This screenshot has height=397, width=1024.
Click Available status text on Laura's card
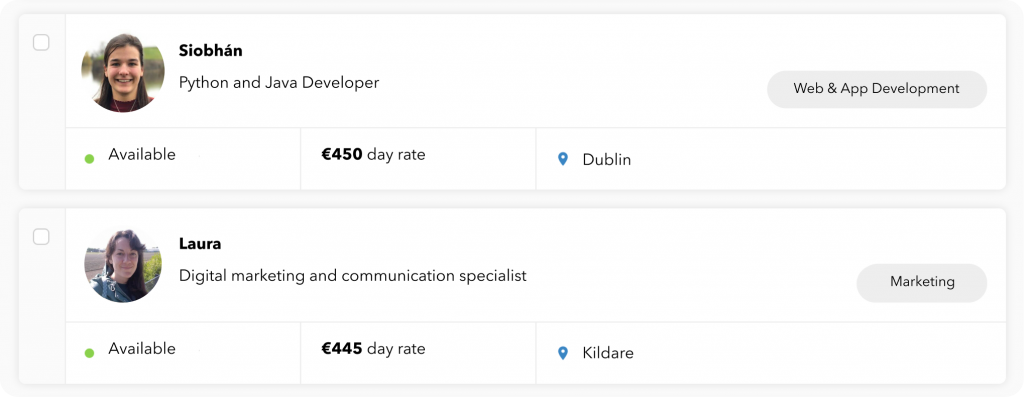point(142,348)
